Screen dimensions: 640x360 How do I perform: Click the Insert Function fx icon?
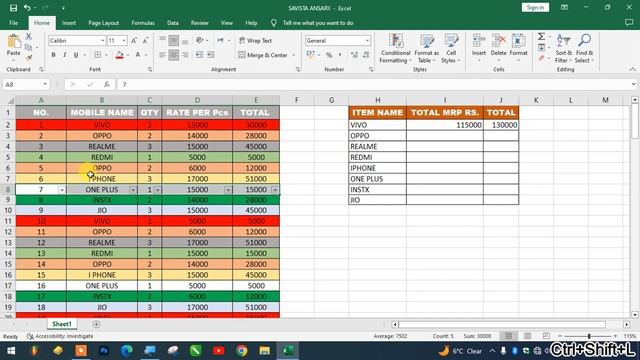pyautogui.click(x=107, y=84)
